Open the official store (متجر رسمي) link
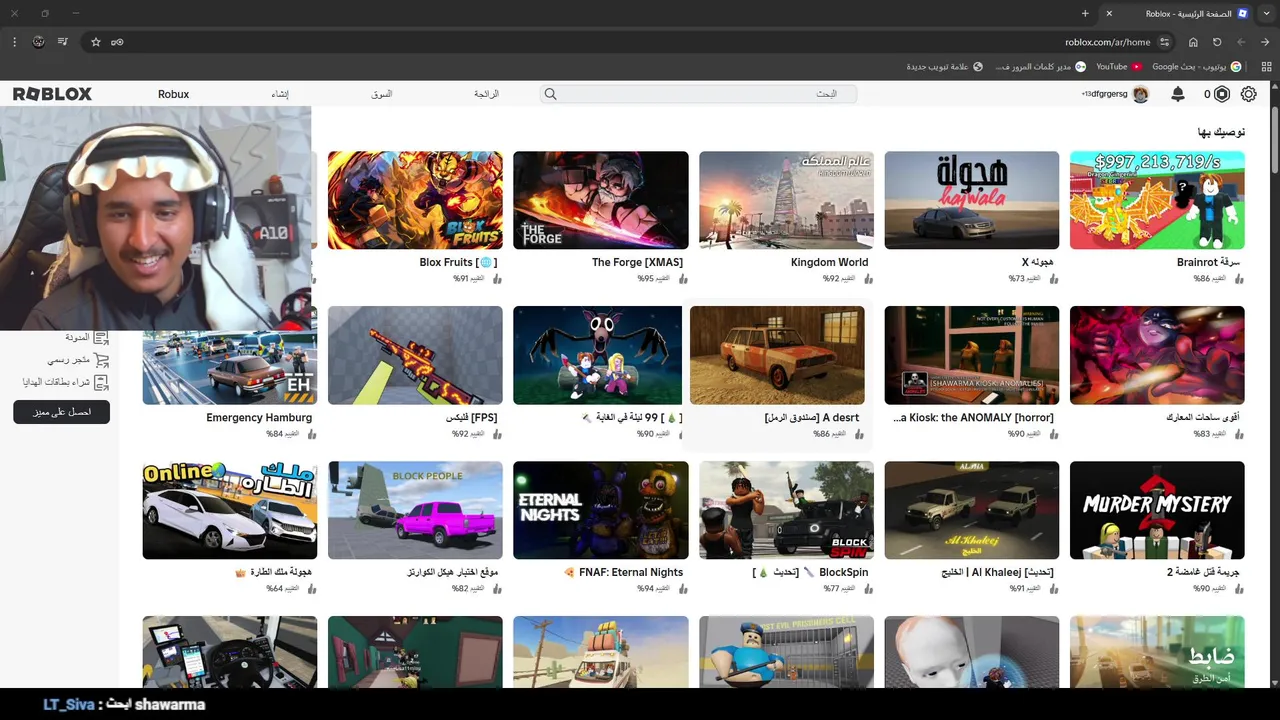 tap(68, 360)
